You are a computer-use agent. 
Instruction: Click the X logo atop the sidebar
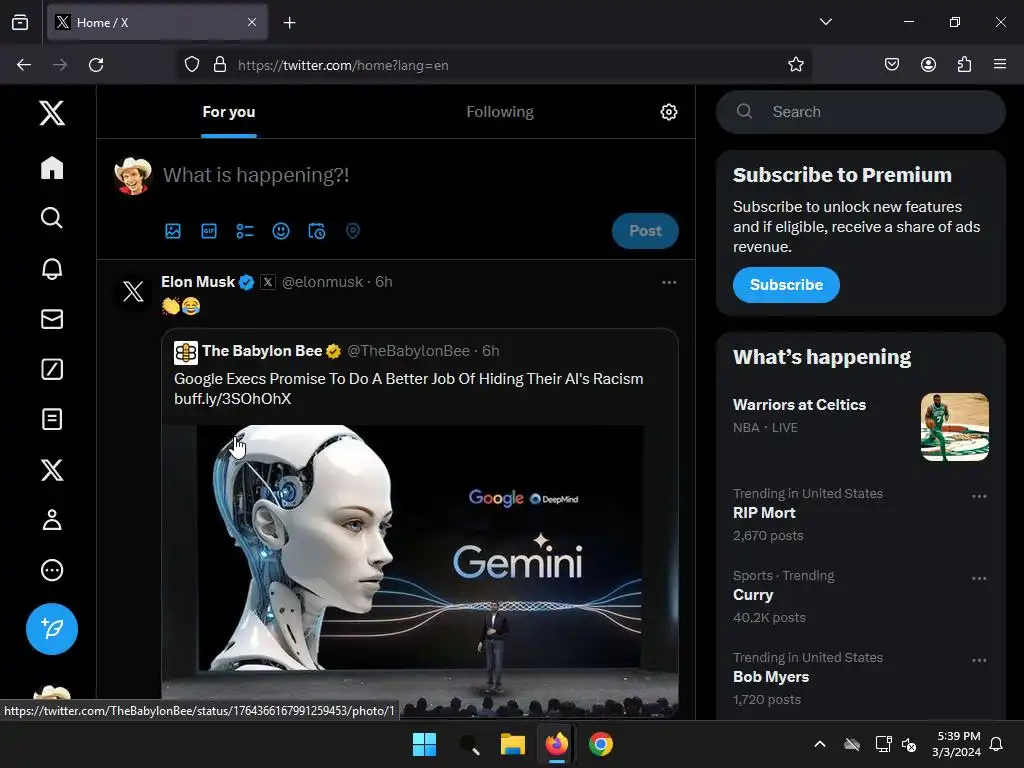coord(52,113)
